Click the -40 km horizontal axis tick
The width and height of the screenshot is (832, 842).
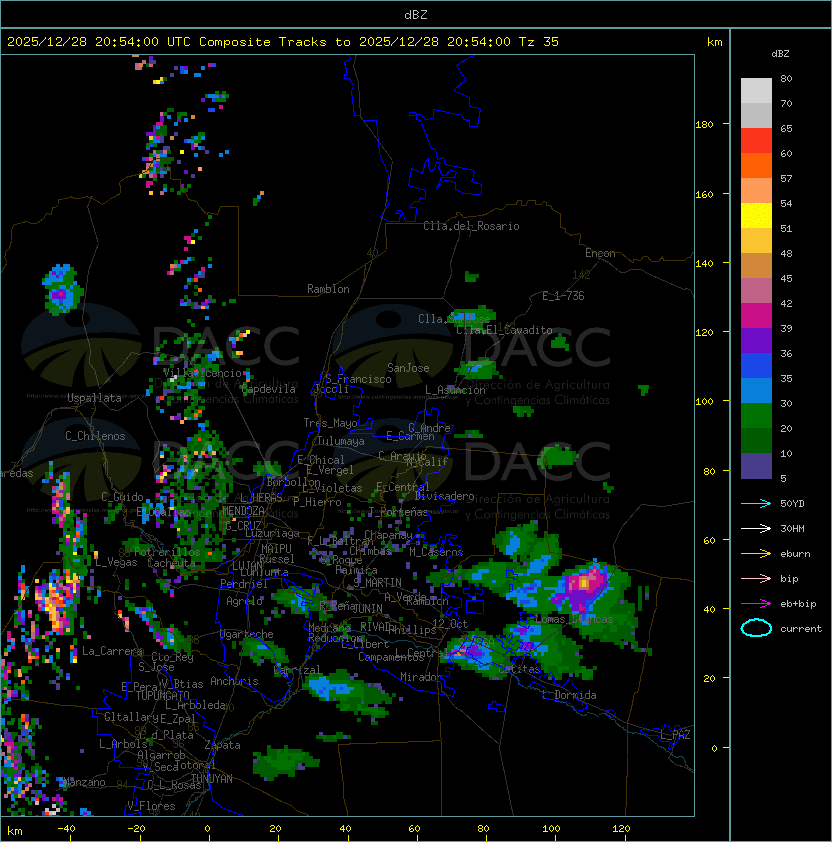coord(66,829)
